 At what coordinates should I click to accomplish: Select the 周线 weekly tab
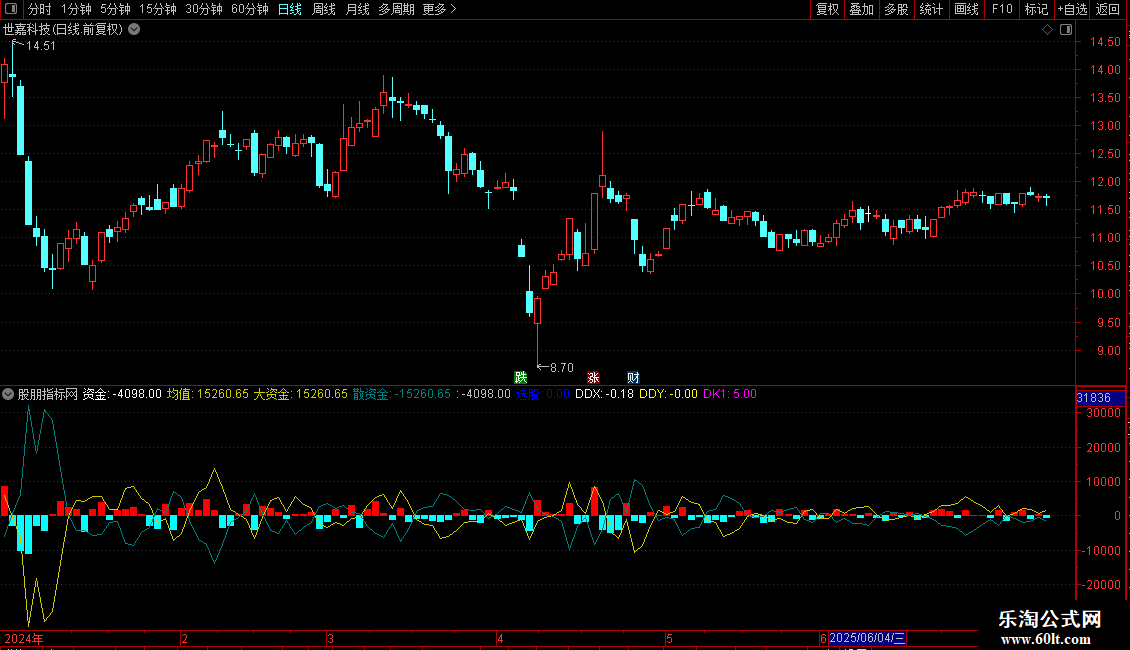[x=324, y=9]
